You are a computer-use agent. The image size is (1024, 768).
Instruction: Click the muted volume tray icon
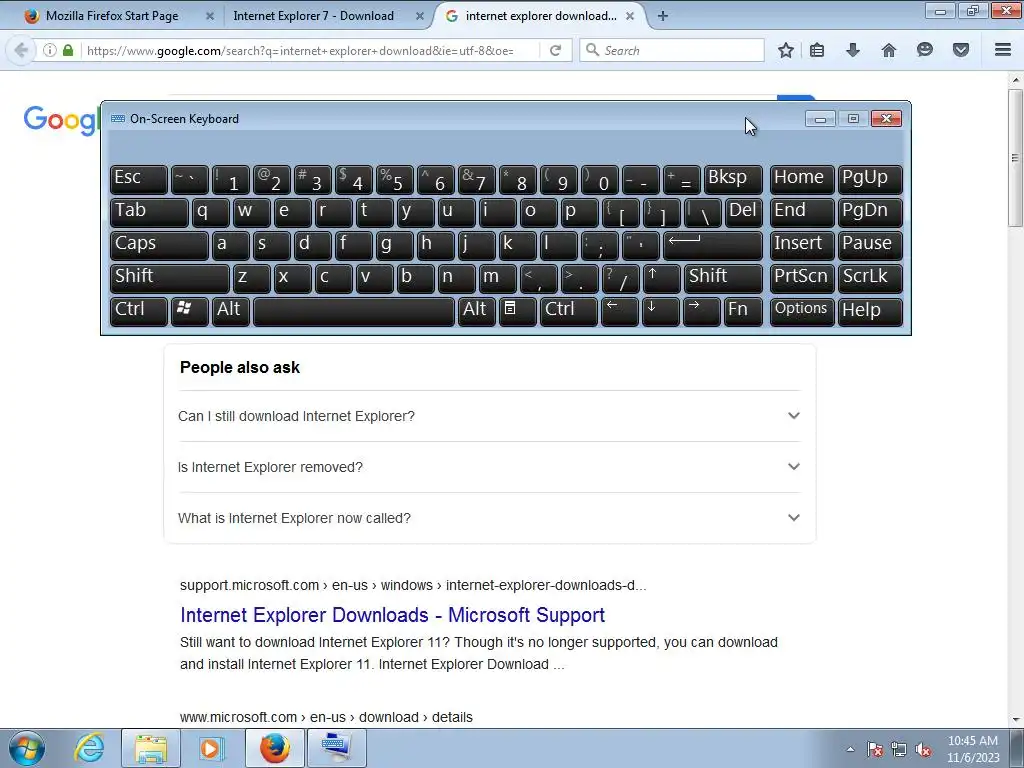tap(923, 749)
